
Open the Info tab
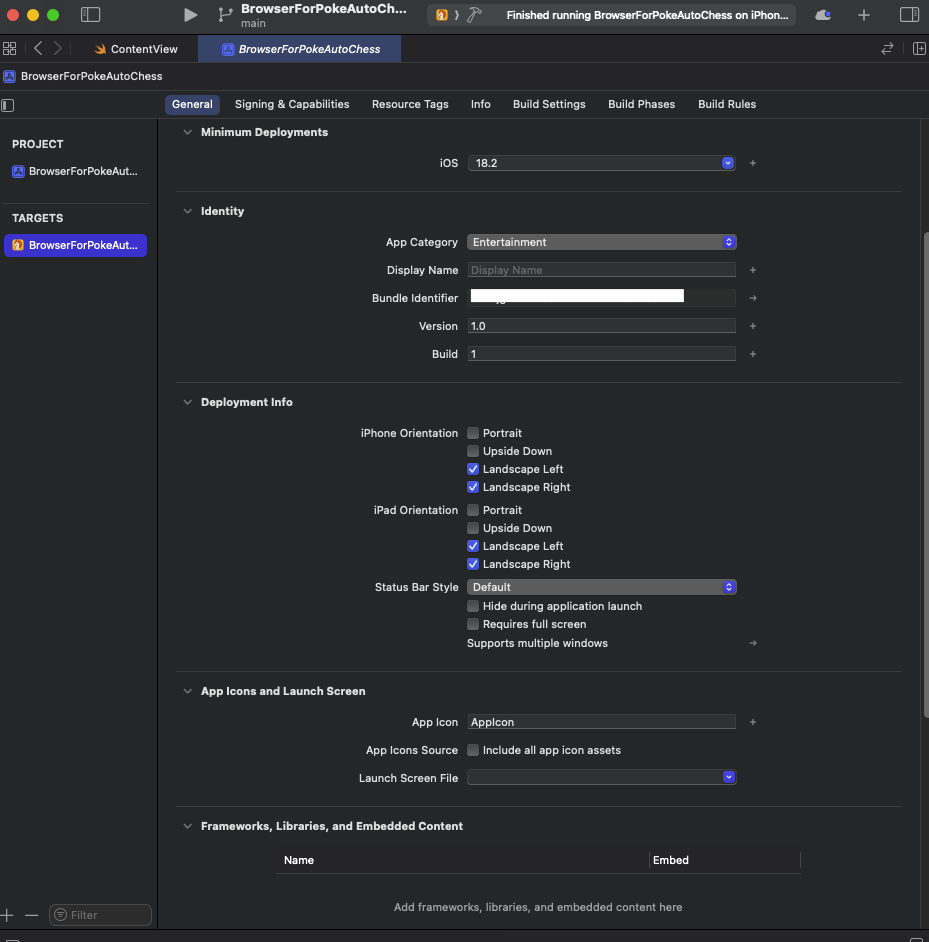[x=481, y=105]
